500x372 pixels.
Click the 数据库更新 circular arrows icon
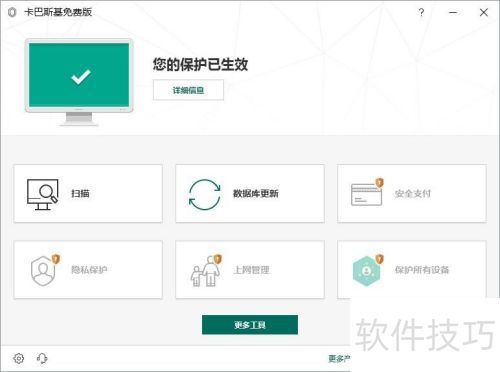pos(205,194)
